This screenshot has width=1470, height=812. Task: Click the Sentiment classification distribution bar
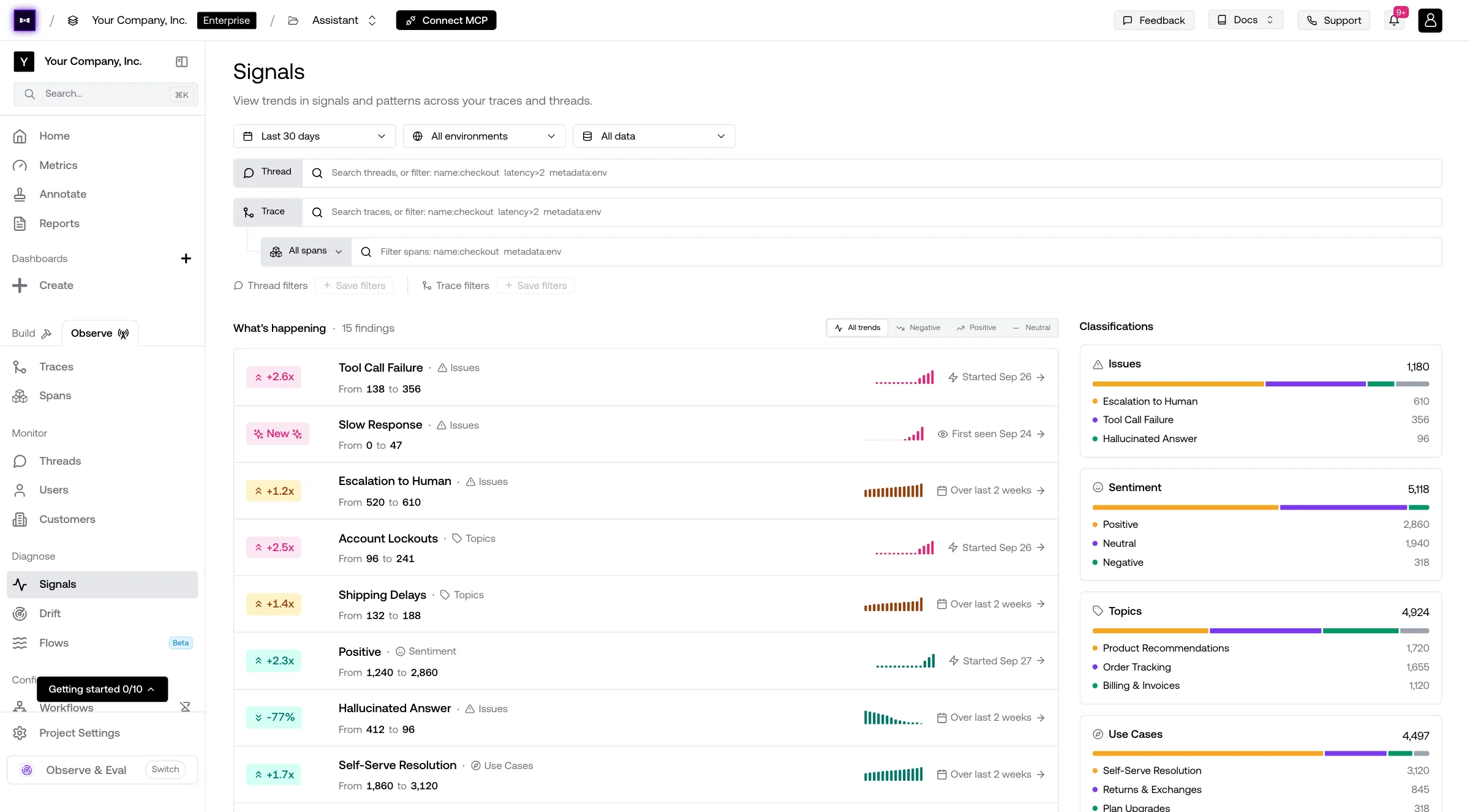[1261, 507]
